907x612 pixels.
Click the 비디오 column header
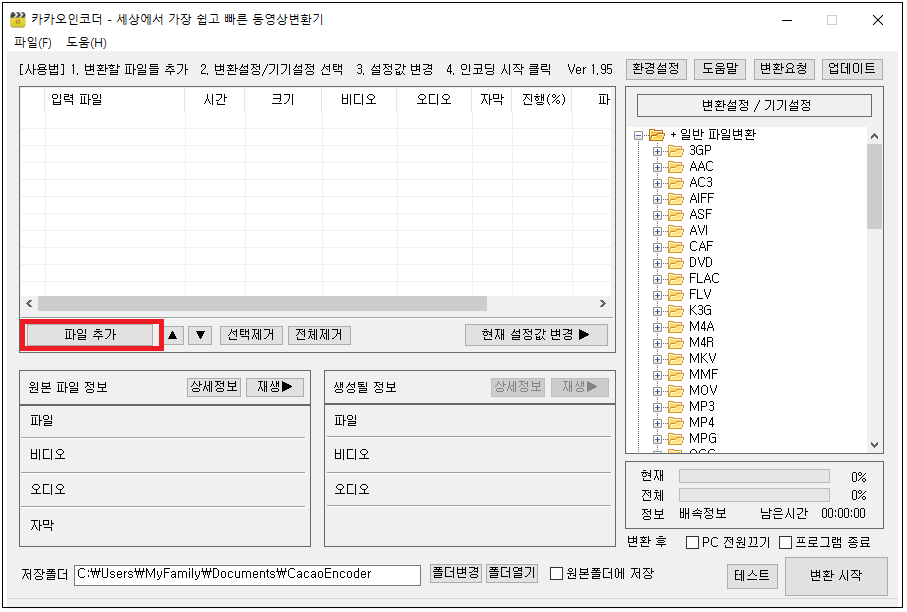(359, 99)
